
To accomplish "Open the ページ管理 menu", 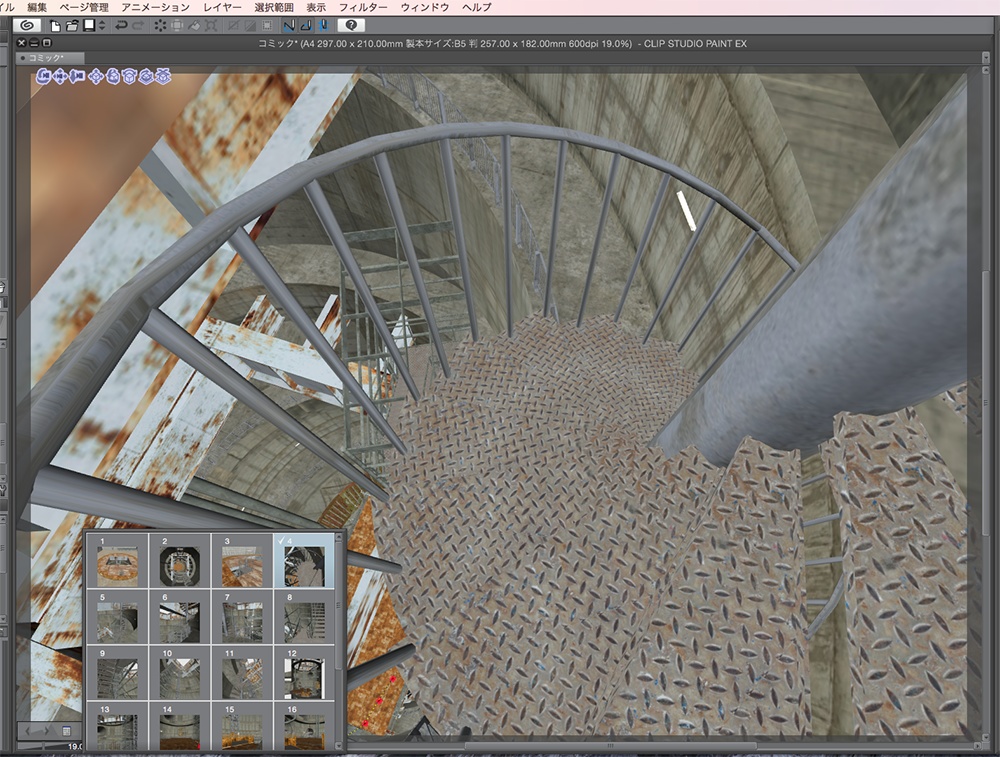I will (84, 7).
